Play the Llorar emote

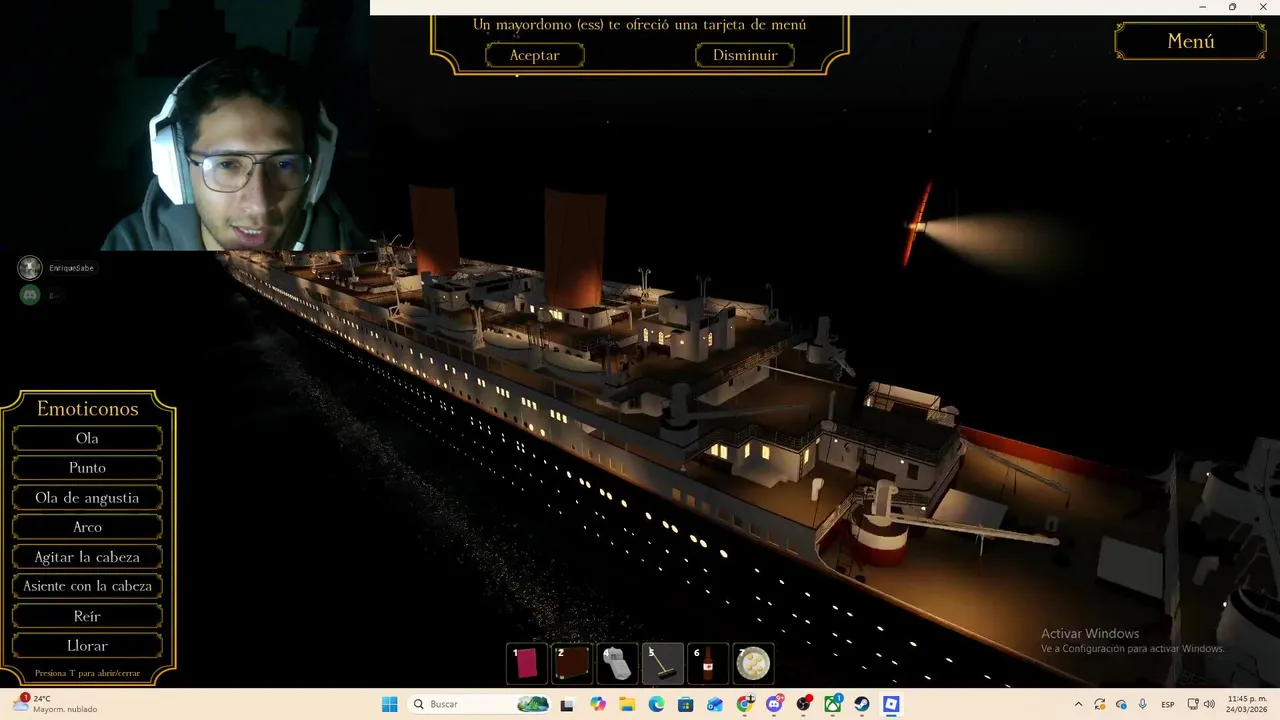click(x=87, y=646)
